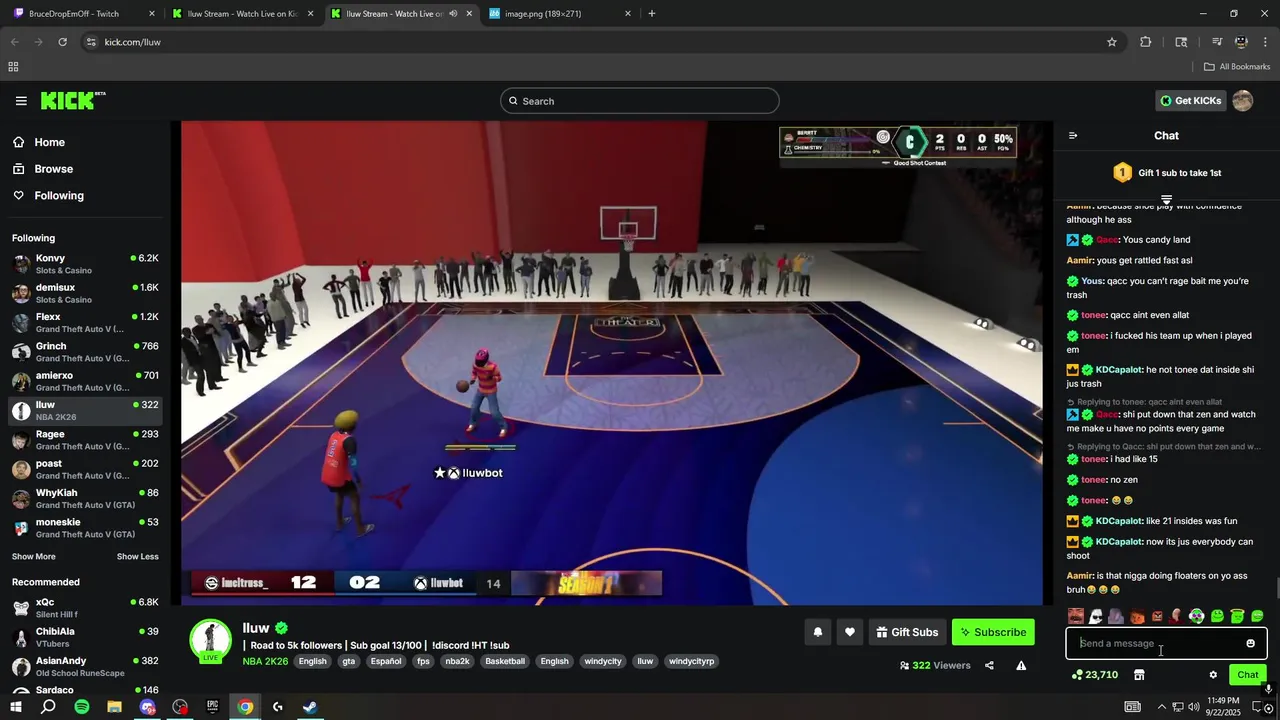
Task: Open a new Chrome tab
Action: (x=652, y=14)
